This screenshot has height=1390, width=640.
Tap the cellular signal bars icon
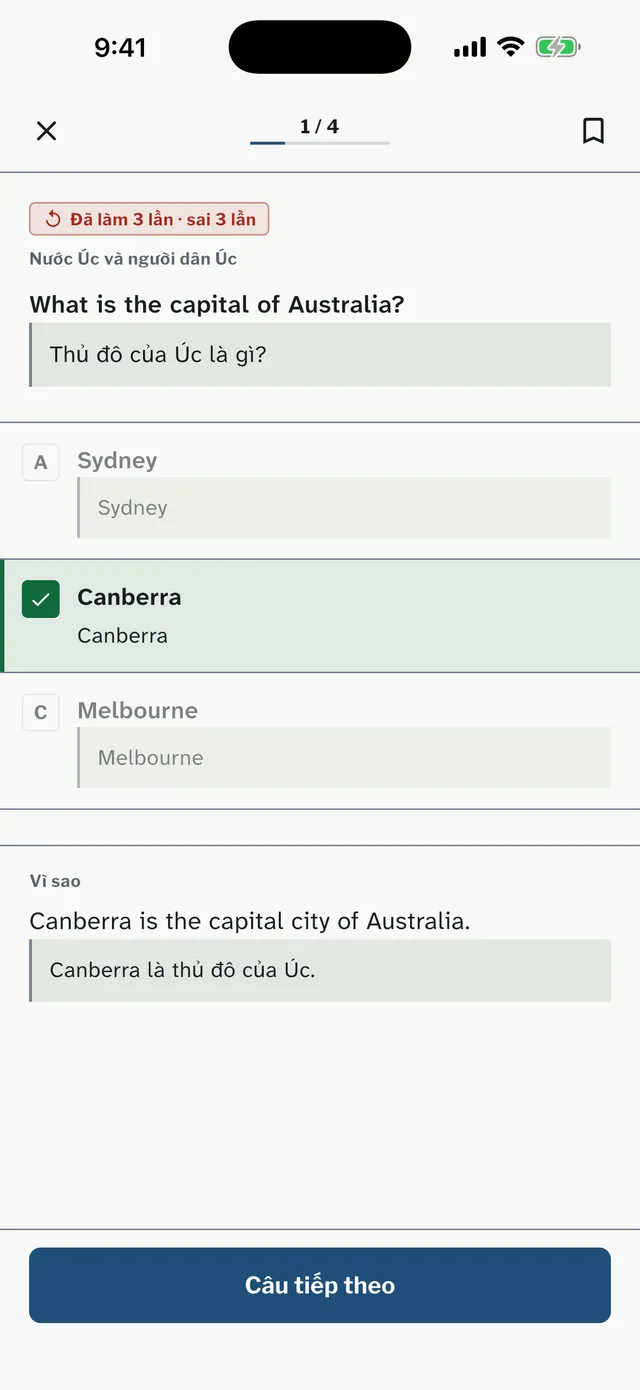tap(470, 47)
